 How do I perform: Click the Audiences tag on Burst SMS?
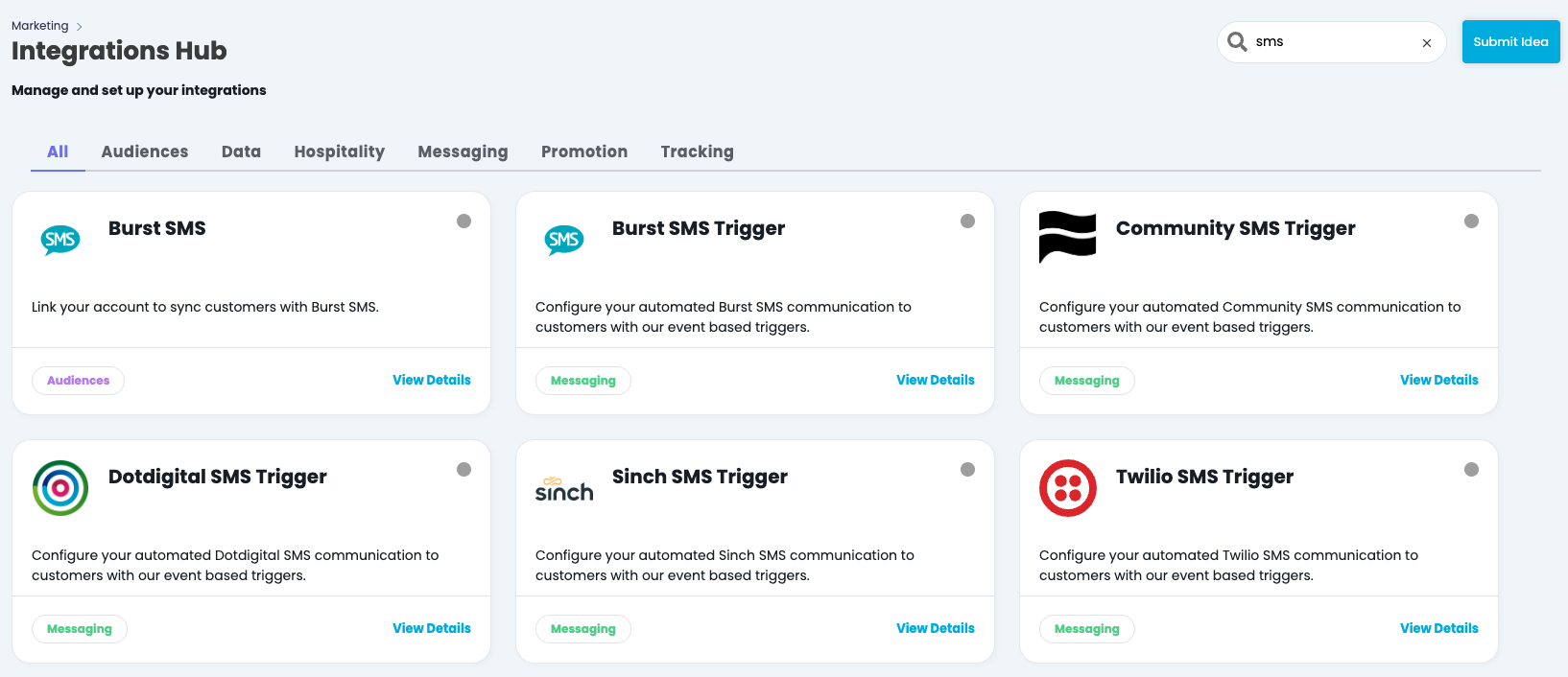[79, 381]
